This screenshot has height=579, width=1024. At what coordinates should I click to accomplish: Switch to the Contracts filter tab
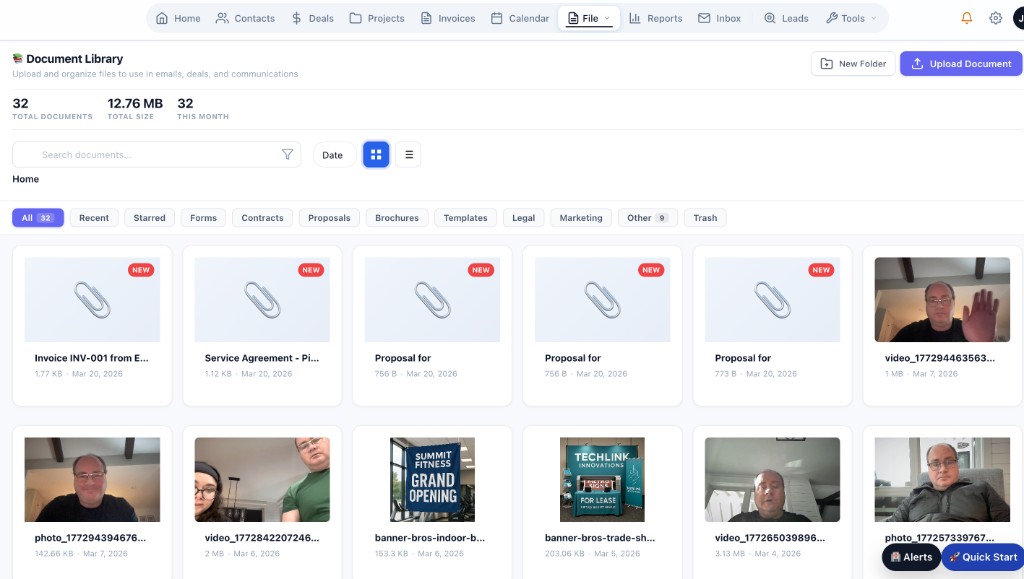click(x=261, y=217)
